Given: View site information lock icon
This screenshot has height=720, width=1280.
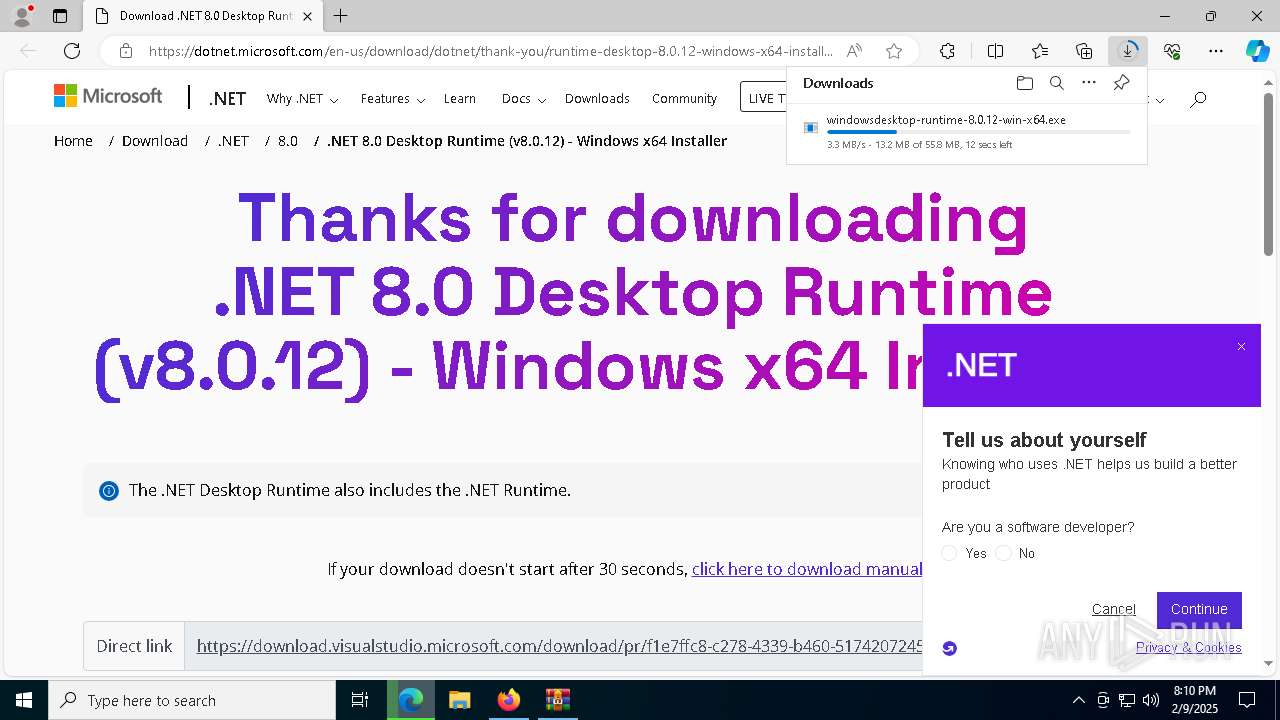Looking at the screenshot, I should pos(126,51).
